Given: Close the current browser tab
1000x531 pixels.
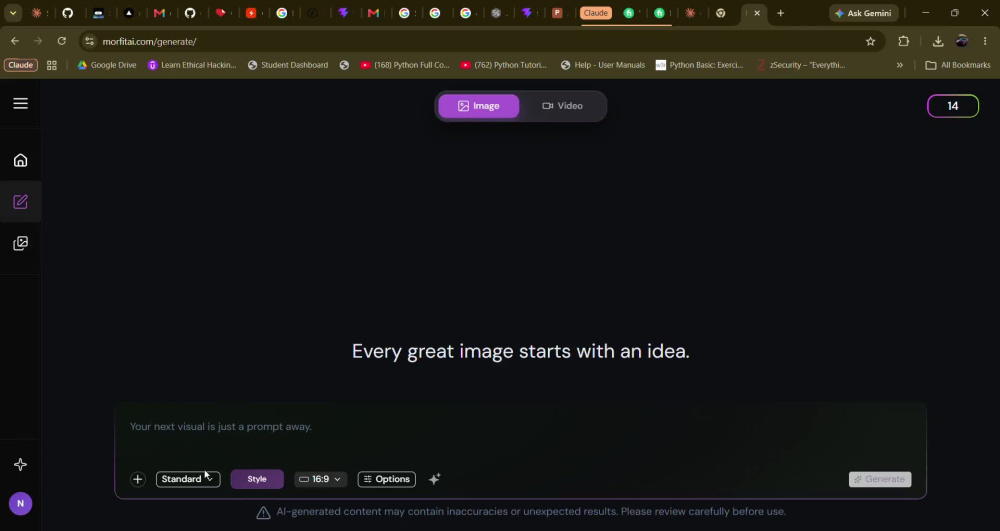Looking at the screenshot, I should click(757, 13).
